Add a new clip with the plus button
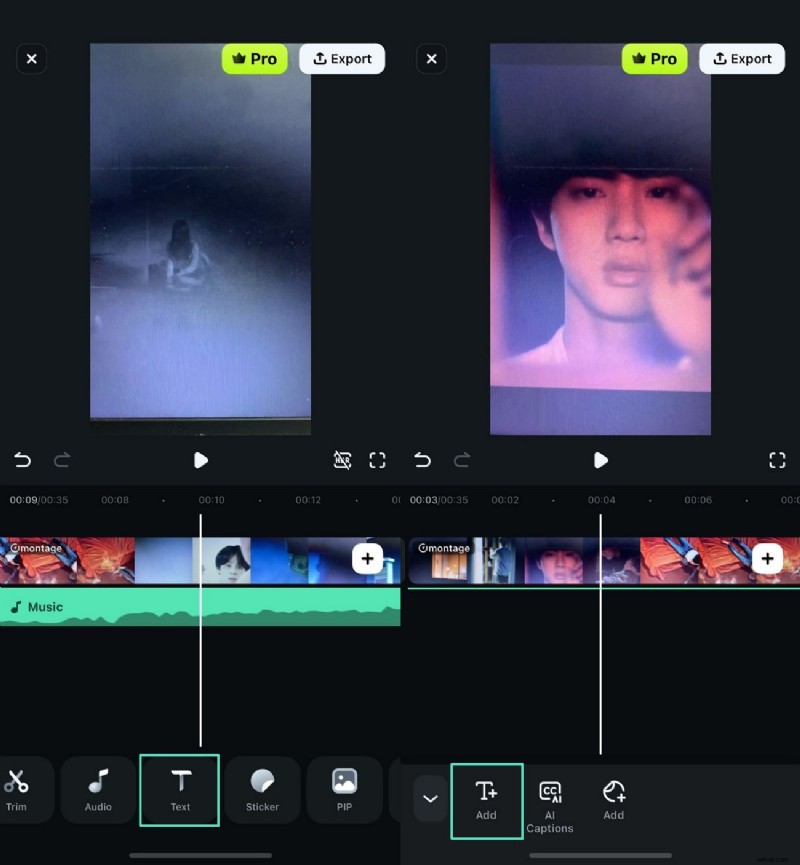 tap(368, 558)
